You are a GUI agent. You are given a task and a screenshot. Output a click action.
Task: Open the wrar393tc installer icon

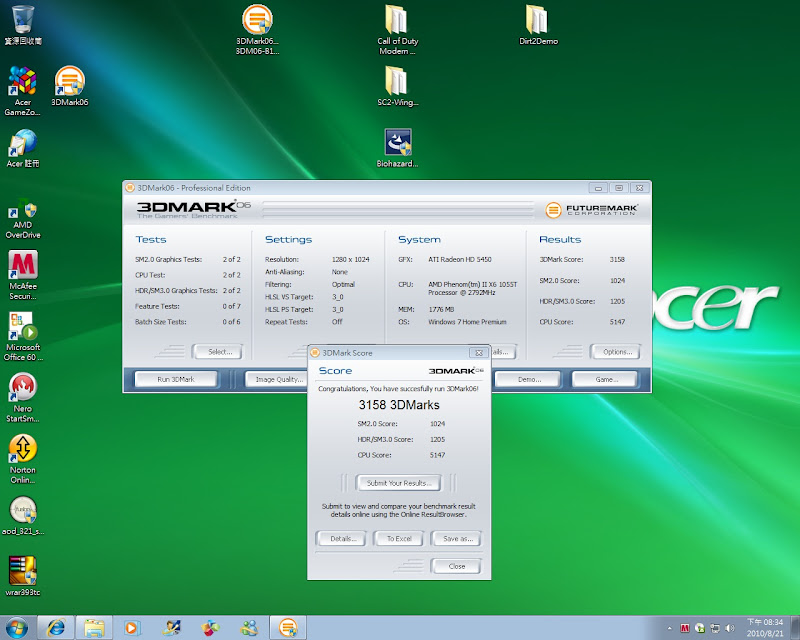(x=22, y=576)
